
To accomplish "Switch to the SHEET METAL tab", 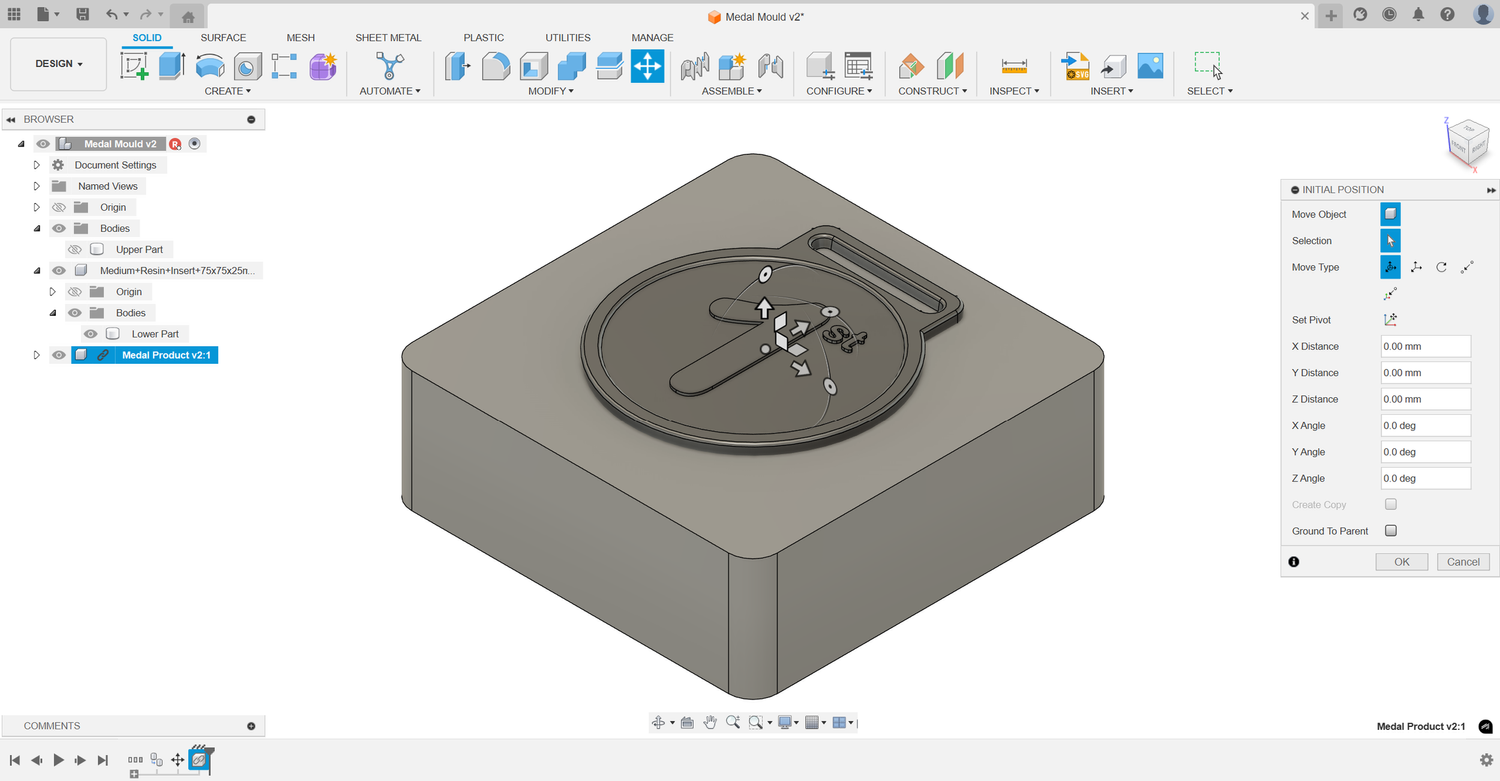I will coord(388,38).
